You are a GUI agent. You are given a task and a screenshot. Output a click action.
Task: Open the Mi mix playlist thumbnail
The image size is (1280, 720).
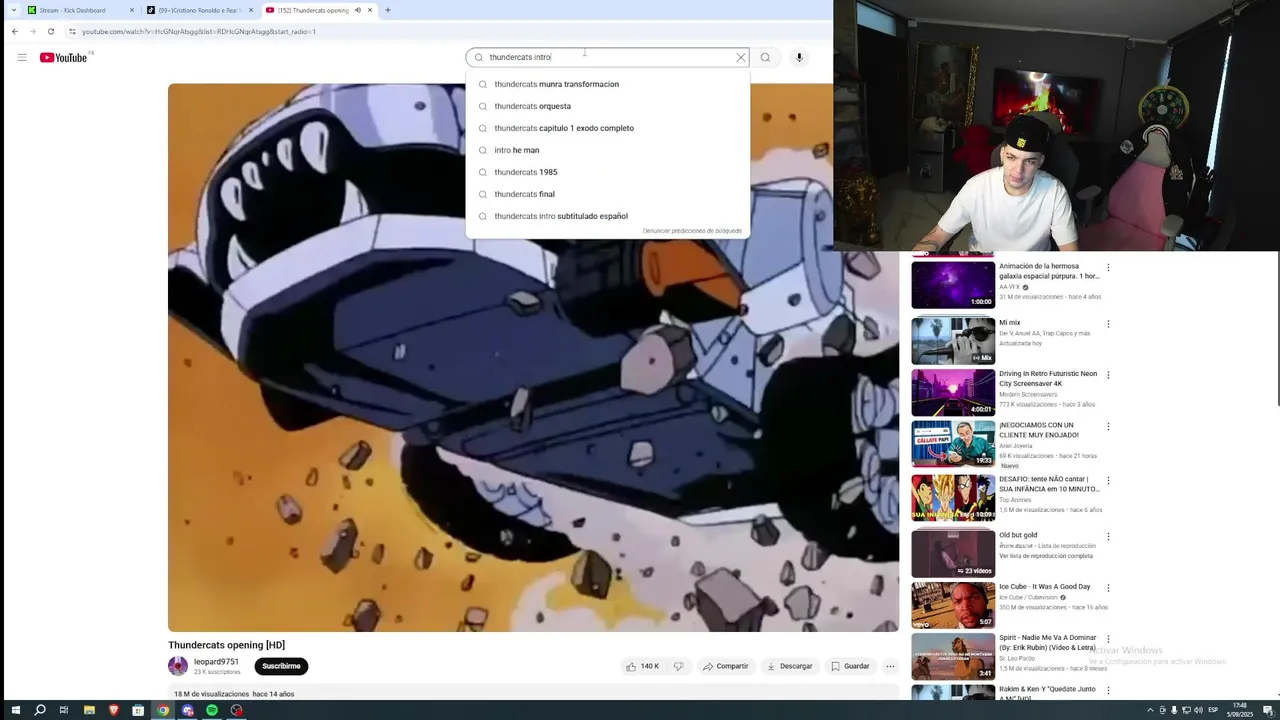(x=953, y=341)
